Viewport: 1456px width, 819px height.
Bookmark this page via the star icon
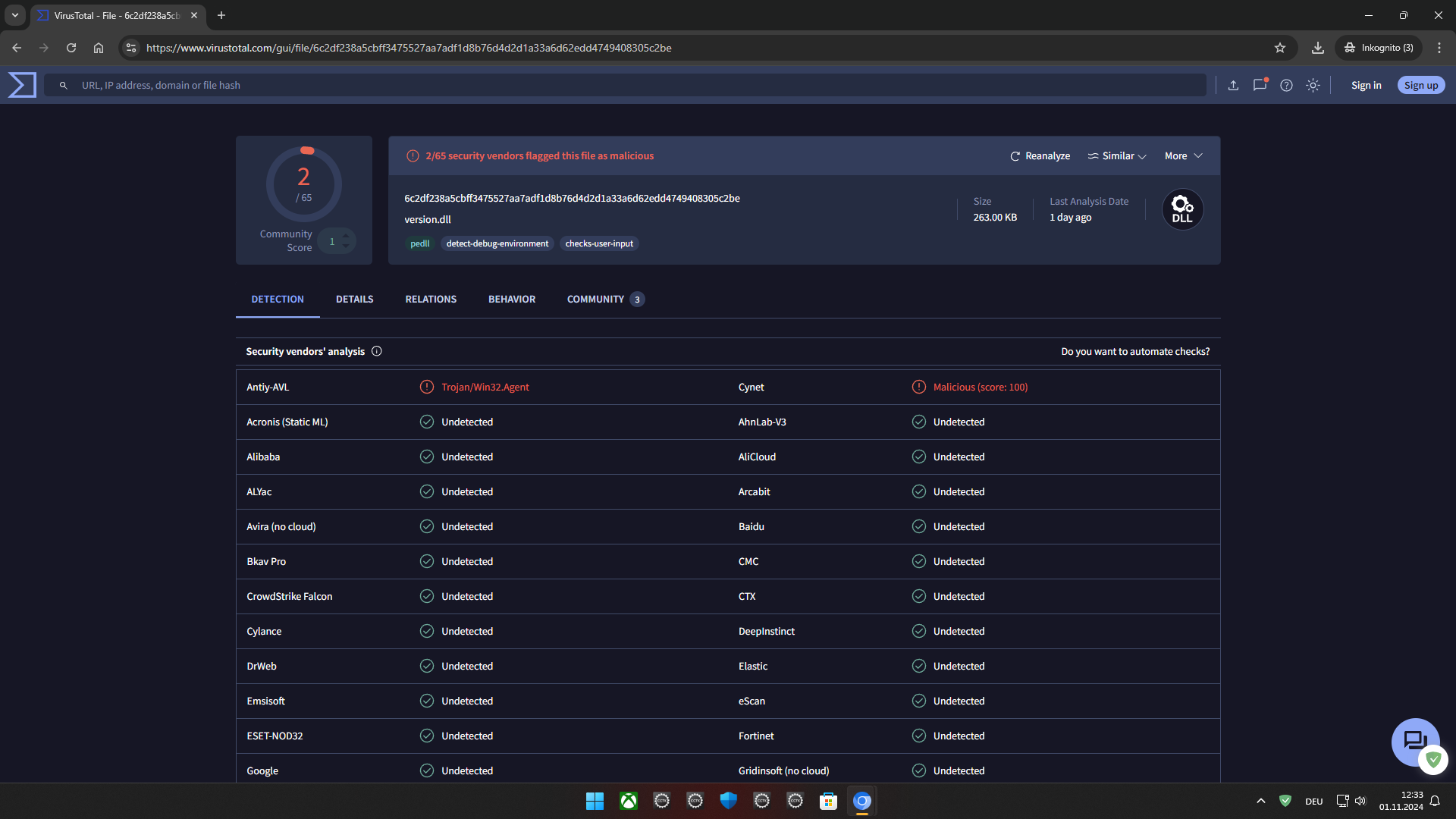(x=1280, y=48)
